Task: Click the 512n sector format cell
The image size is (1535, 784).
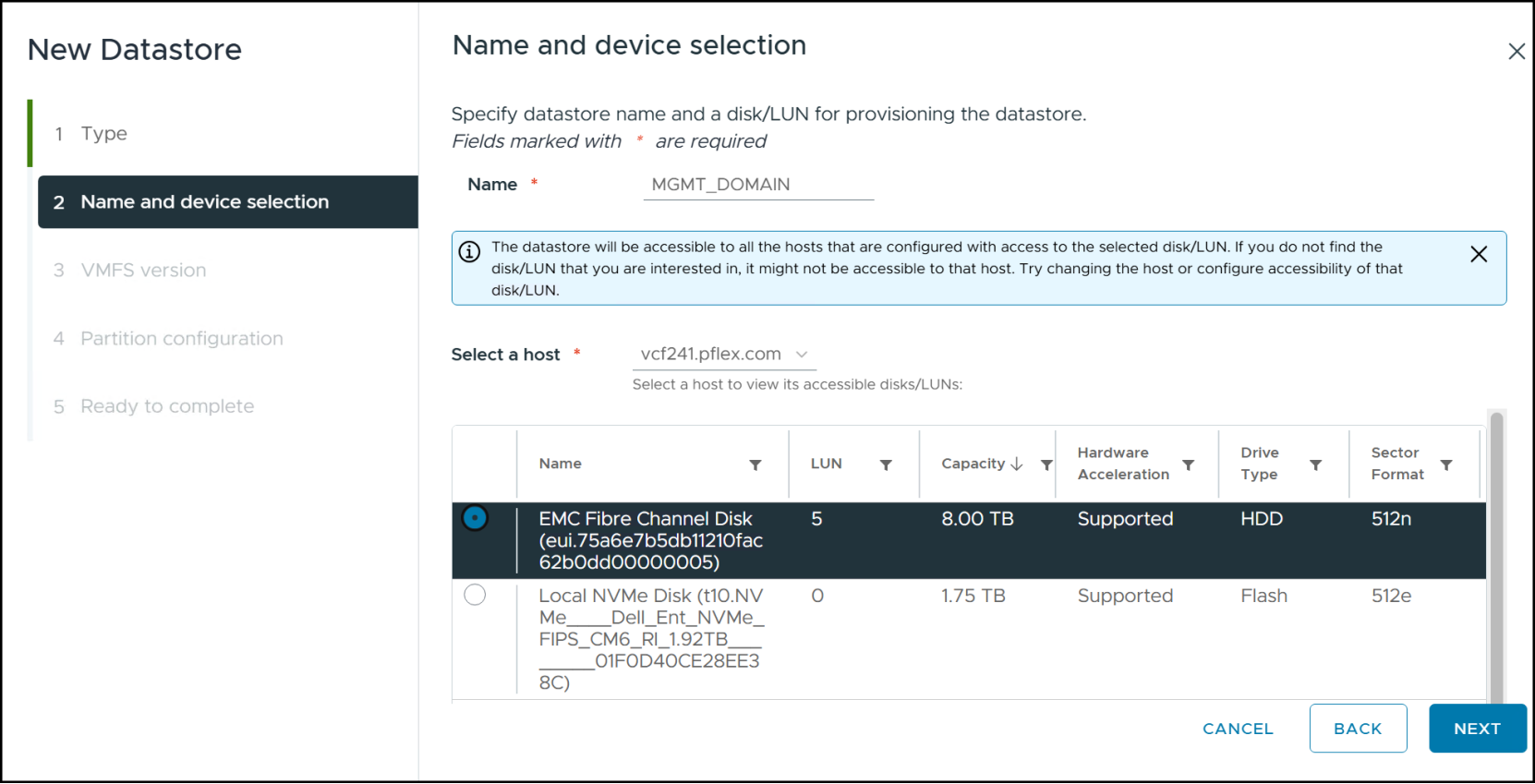Action: 1391,519
